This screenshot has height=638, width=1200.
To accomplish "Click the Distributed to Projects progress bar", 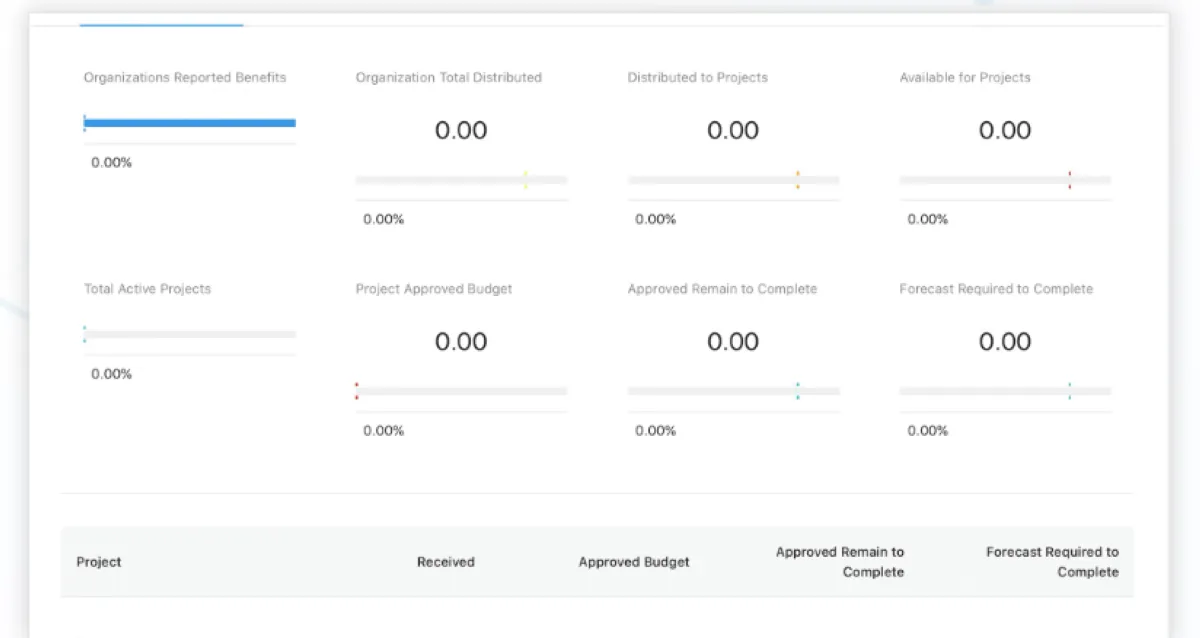I will [x=733, y=180].
